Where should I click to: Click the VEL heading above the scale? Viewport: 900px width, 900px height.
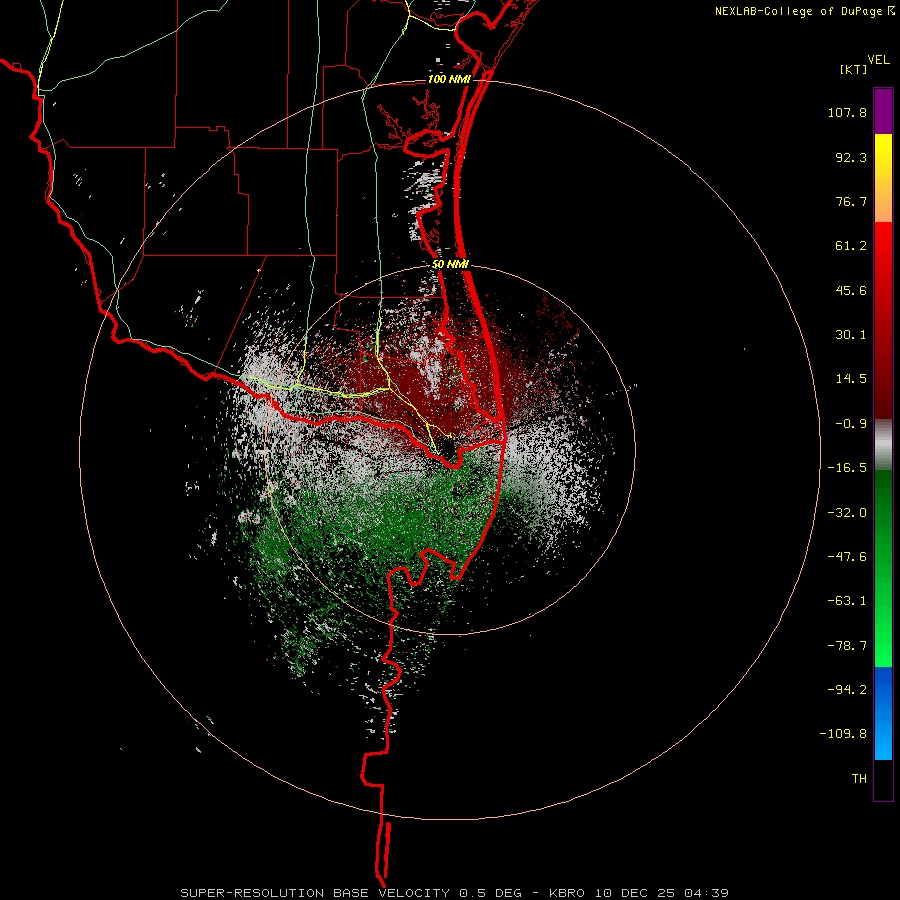click(878, 60)
